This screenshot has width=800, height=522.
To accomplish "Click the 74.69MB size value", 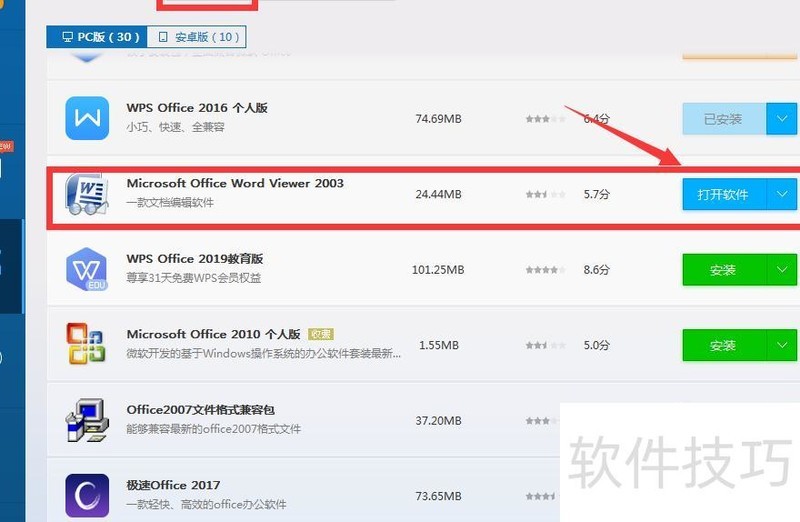I will point(438,119).
